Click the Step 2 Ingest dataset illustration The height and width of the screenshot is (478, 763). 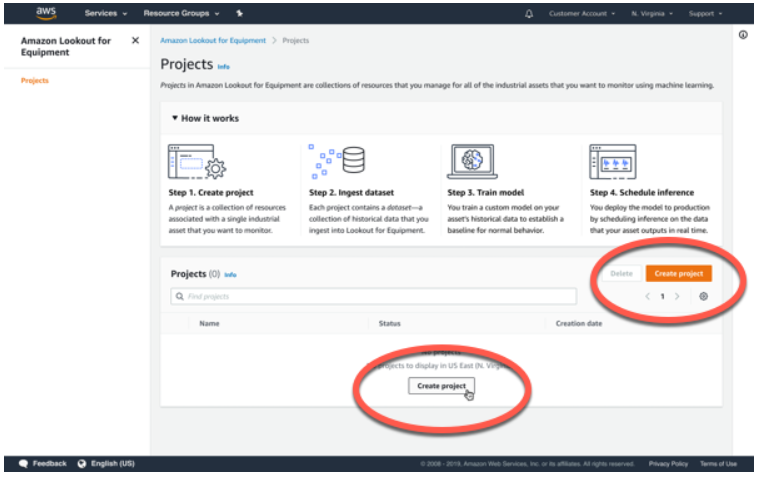click(336, 162)
